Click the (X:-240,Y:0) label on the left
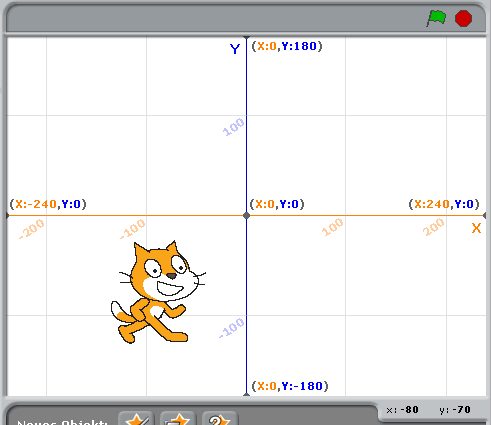The width and height of the screenshot is (491, 425). click(48, 204)
